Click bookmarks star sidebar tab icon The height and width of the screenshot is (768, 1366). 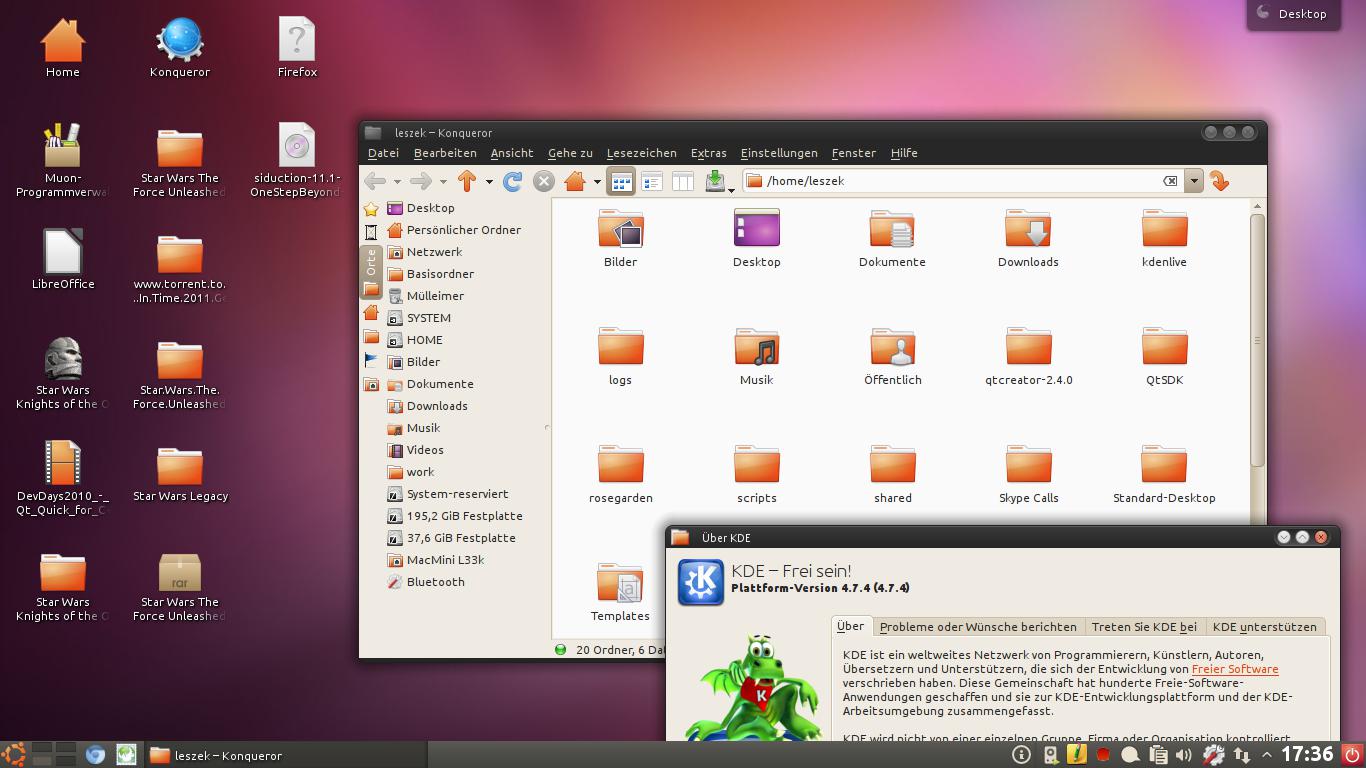(371, 209)
